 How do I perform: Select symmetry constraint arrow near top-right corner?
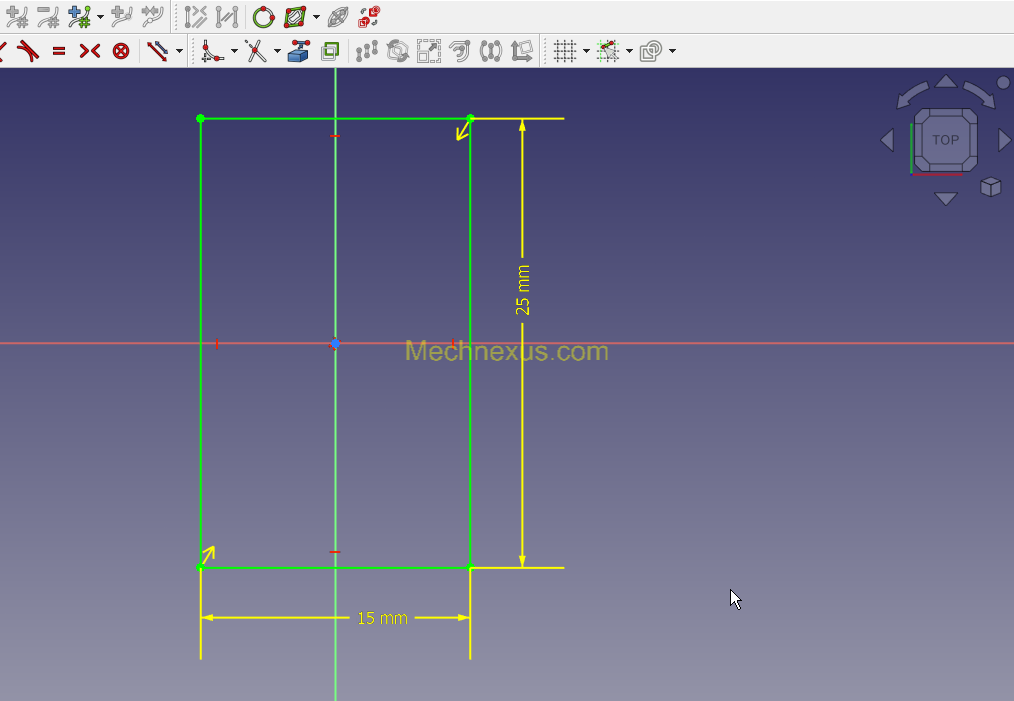pyautogui.click(x=462, y=131)
